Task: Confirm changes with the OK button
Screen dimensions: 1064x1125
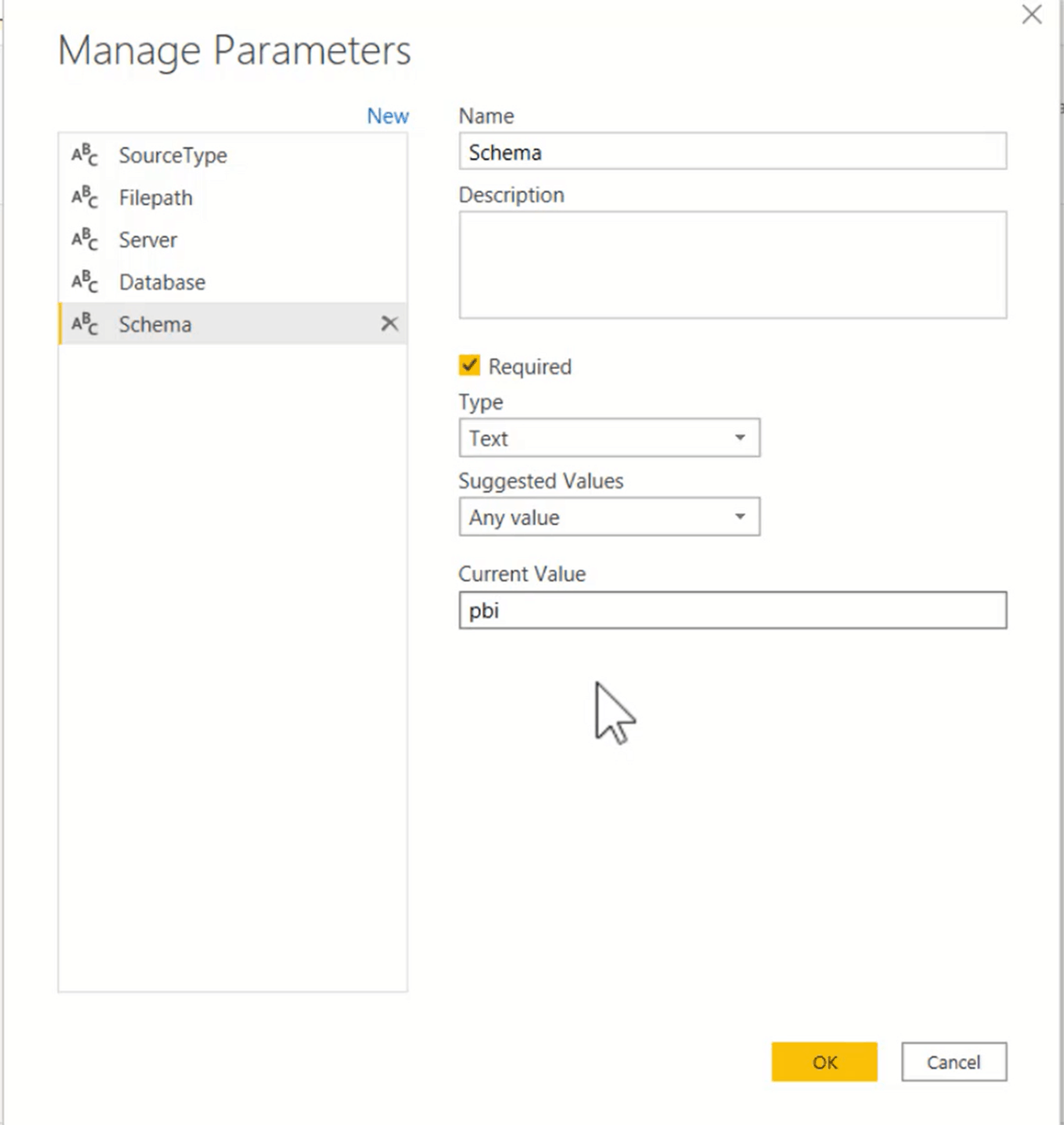Action: pyautogui.click(x=824, y=1062)
